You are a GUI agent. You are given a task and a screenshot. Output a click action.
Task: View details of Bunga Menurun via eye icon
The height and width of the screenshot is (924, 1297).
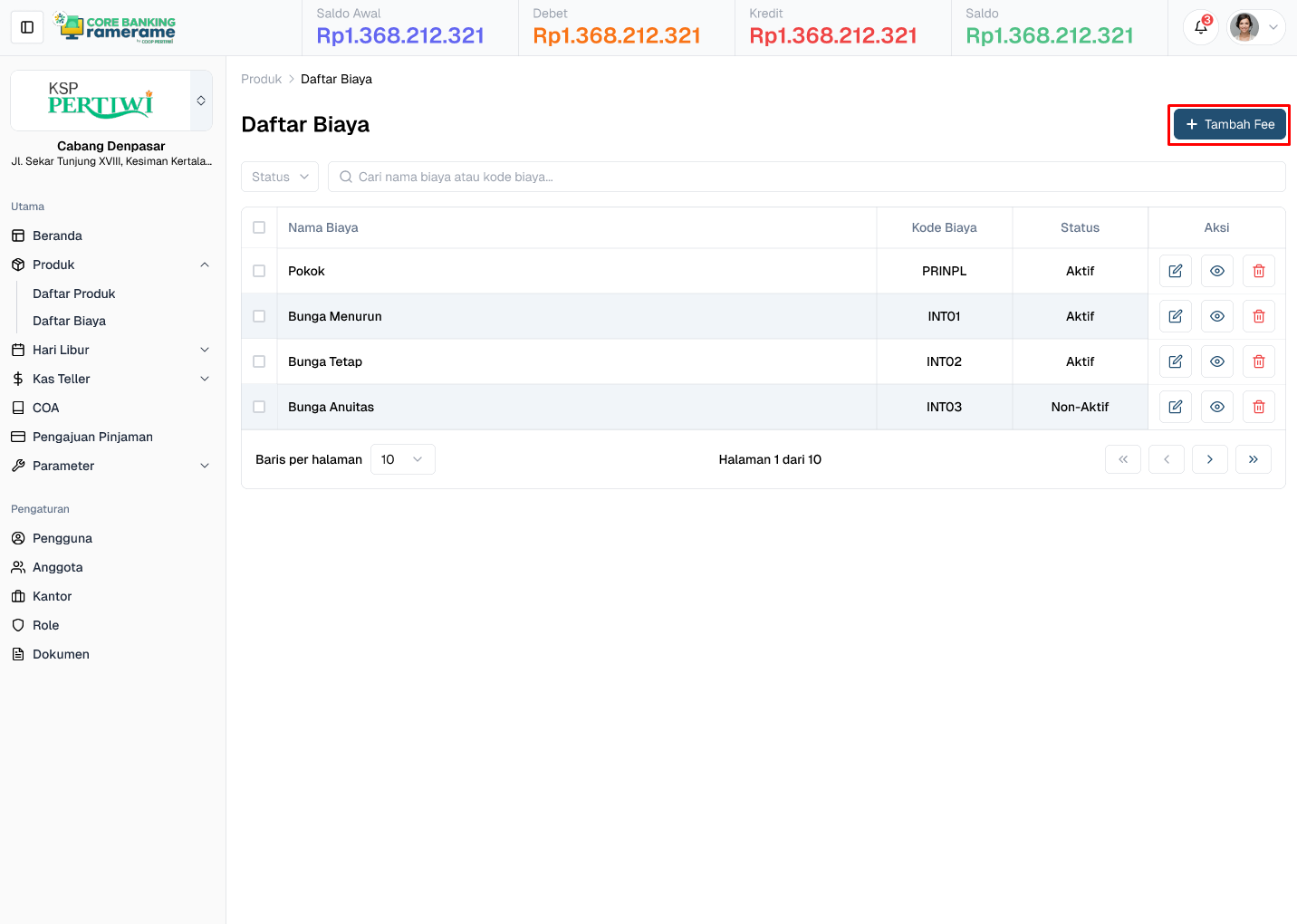point(1216,315)
